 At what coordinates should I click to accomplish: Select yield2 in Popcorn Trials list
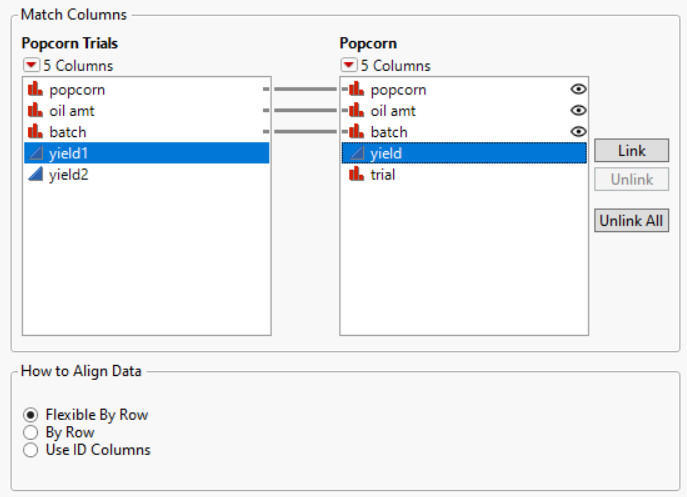pos(69,174)
